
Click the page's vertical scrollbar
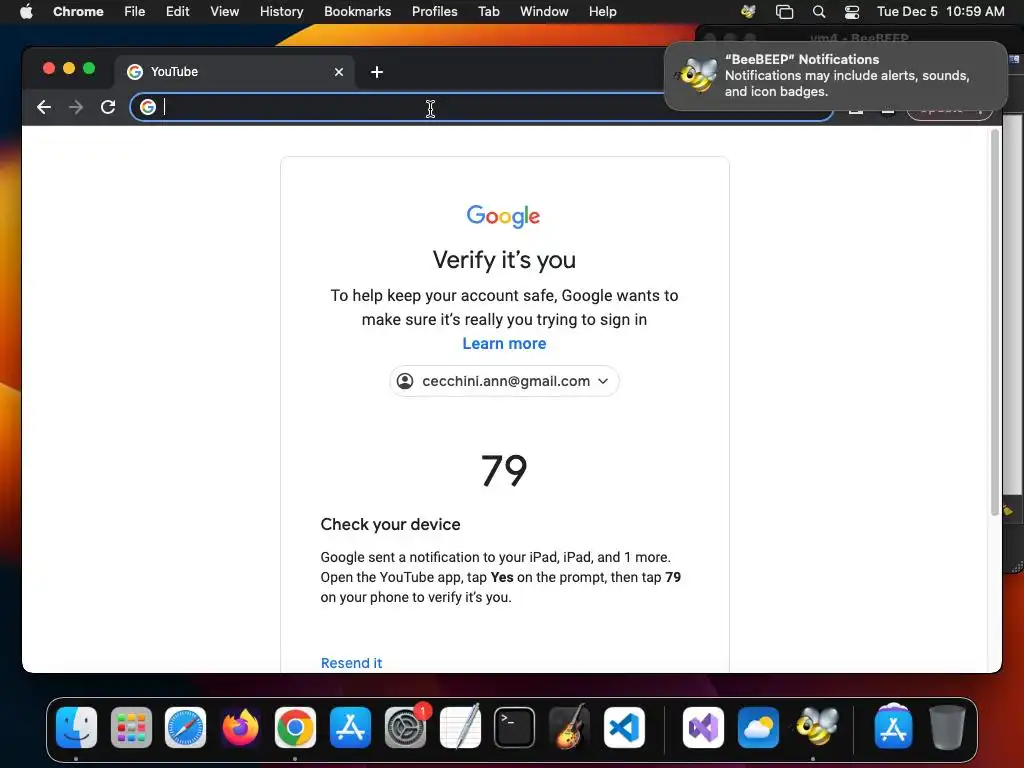click(995, 321)
